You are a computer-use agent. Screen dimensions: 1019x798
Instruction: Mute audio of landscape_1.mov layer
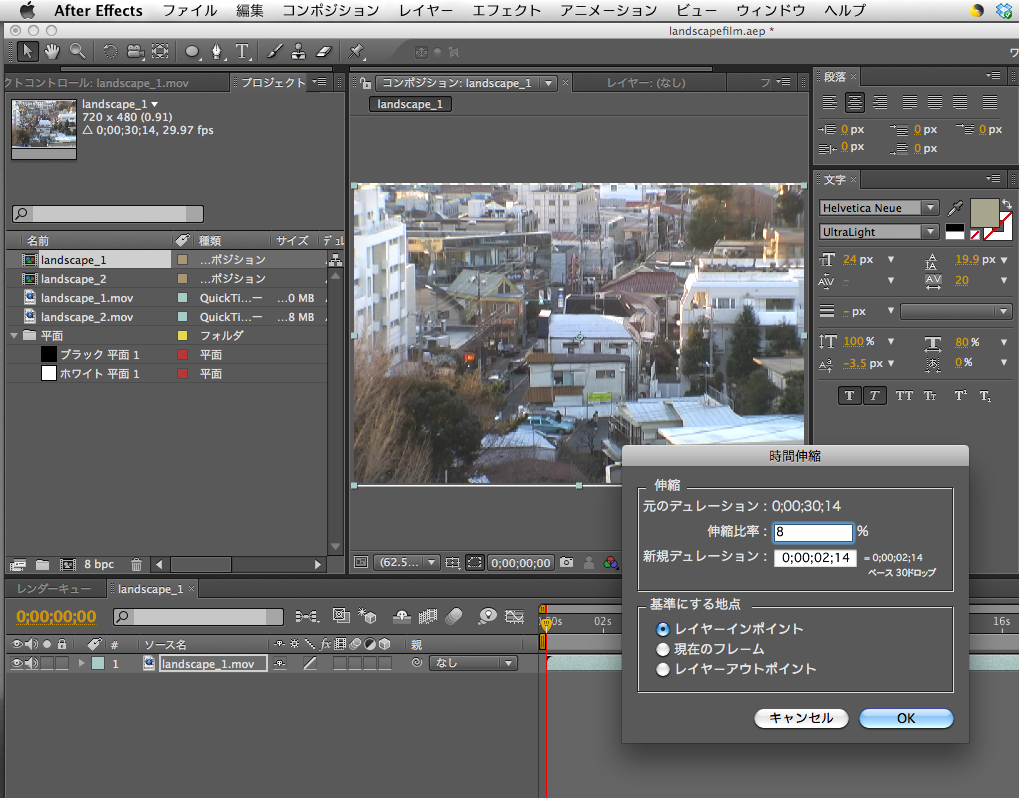tap(32, 663)
